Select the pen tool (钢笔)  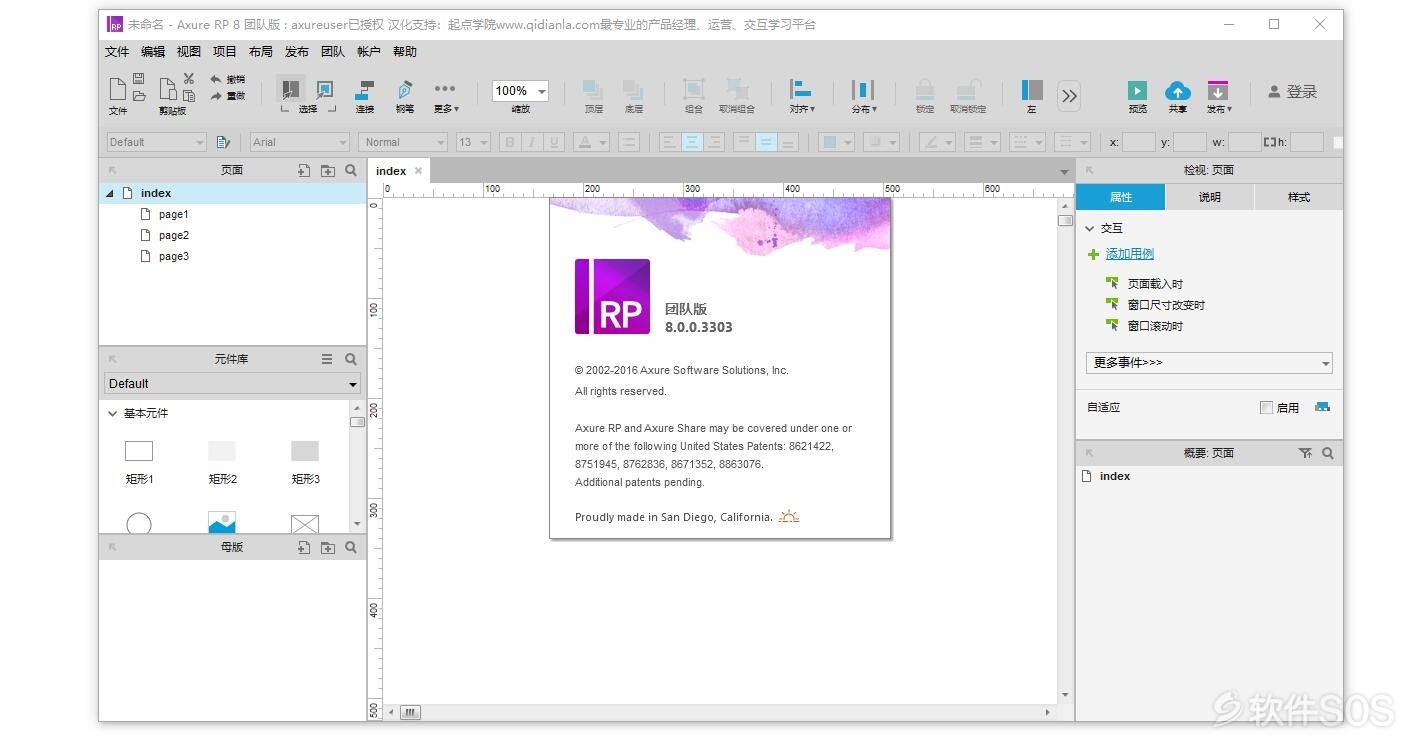404,95
